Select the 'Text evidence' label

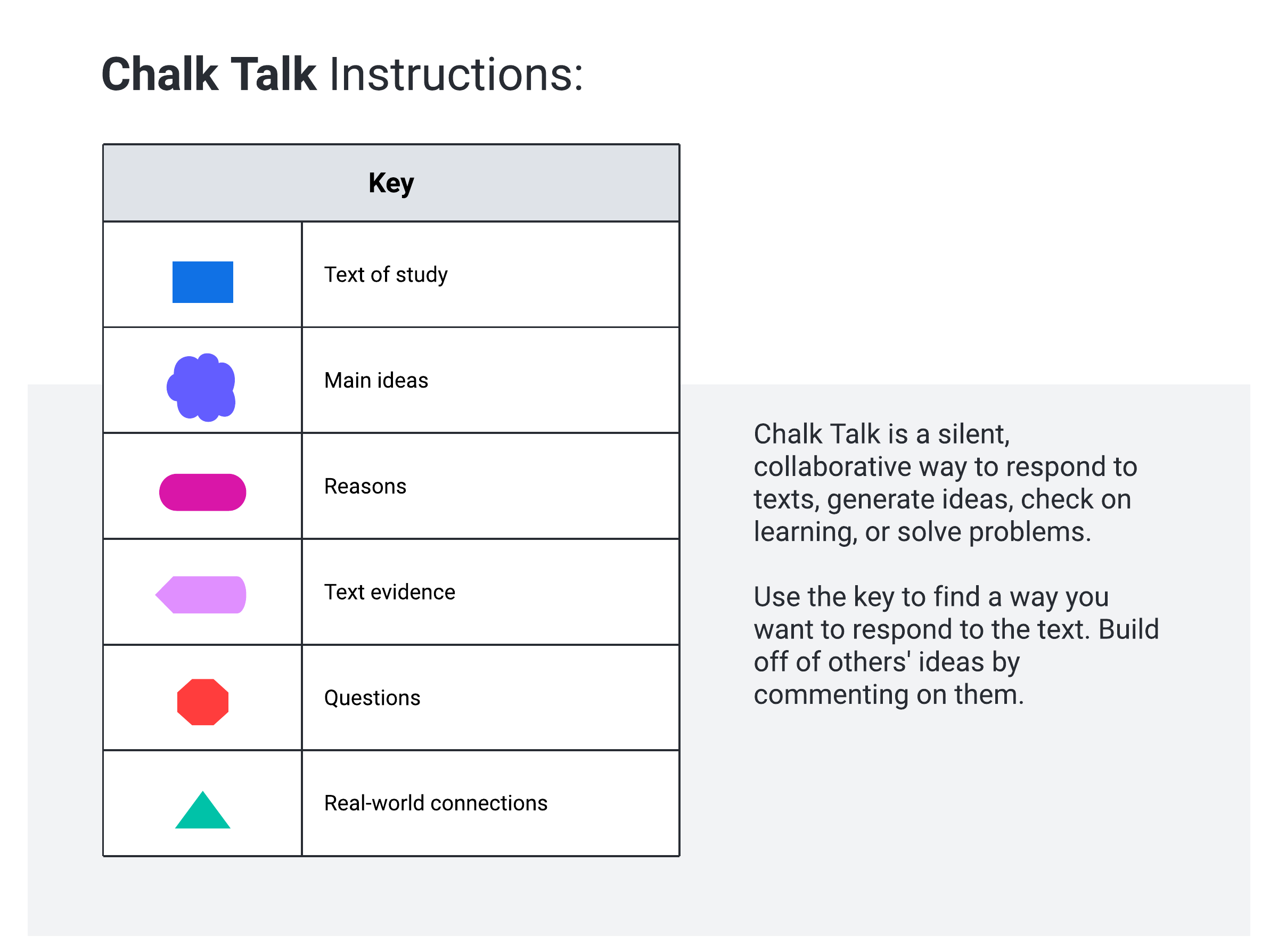(x=389, y=592)
